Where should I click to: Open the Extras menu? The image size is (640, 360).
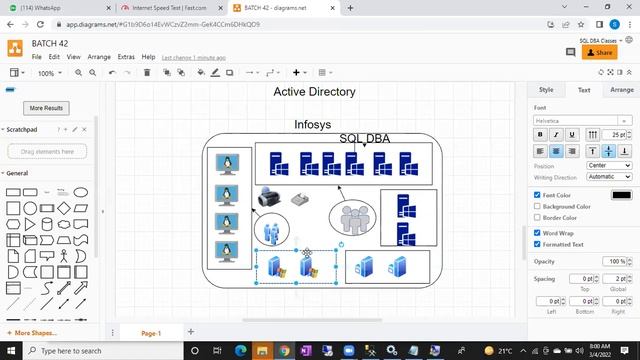[x=126, y=57]
